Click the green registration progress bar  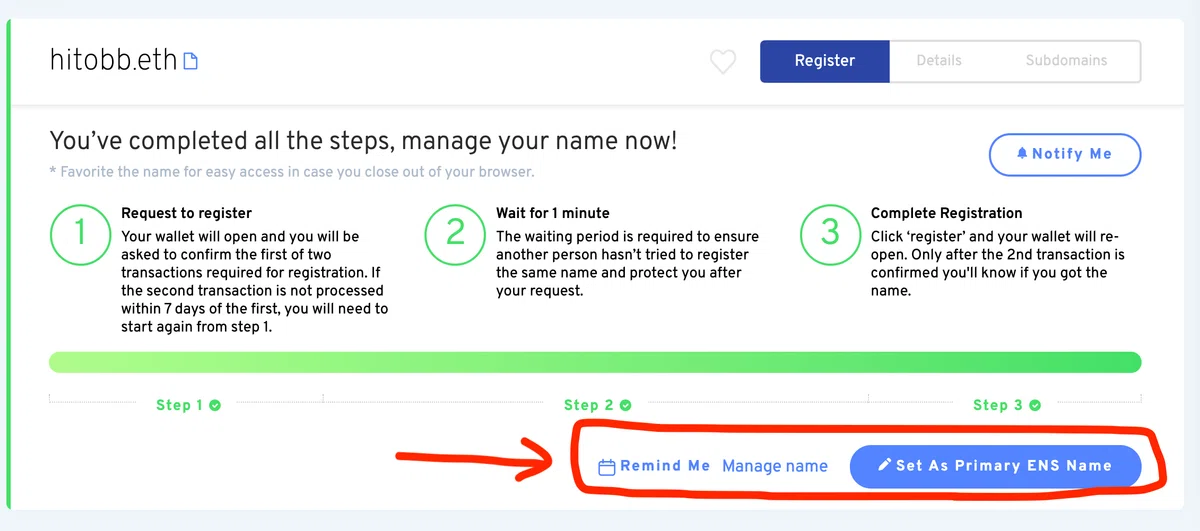pos(595,362)
